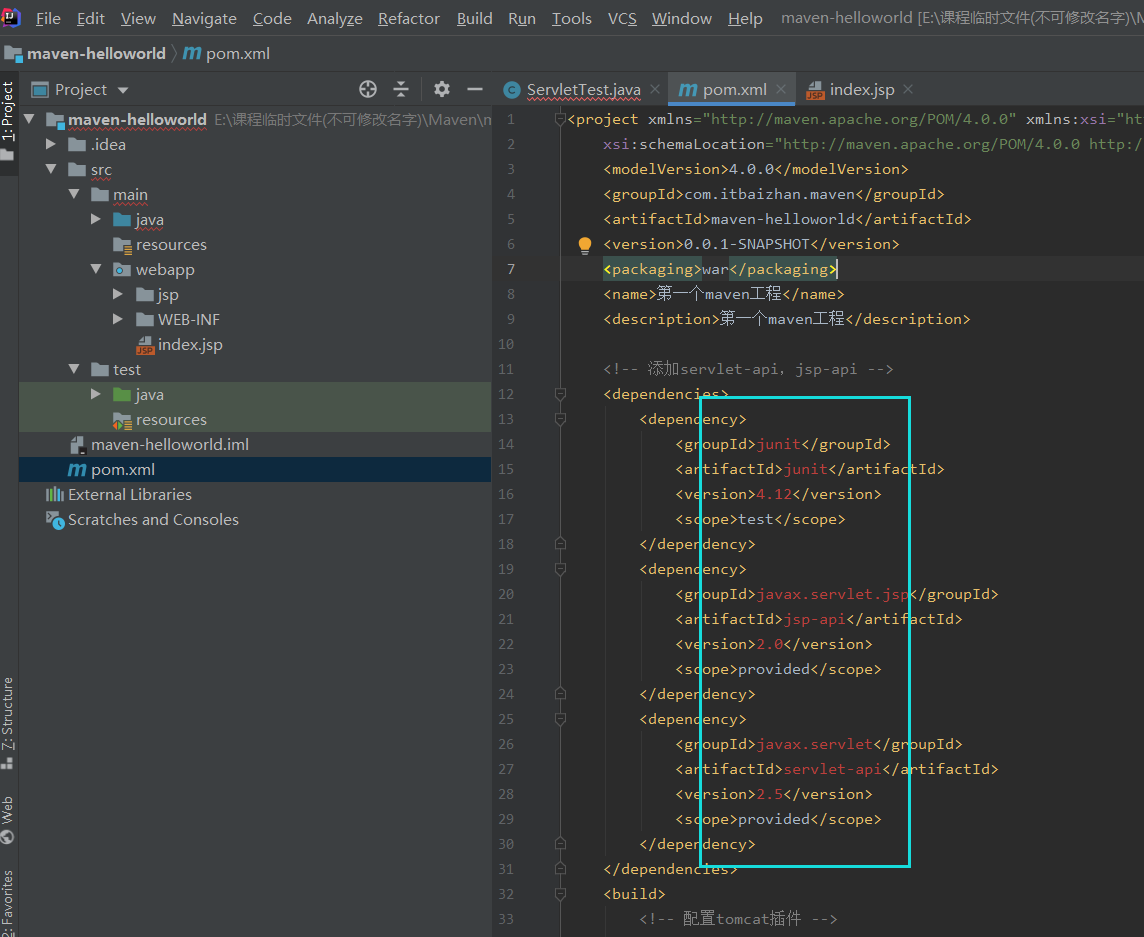Click pom.xml in the breadcrumb bar
The width and height of the screenshot is (1144, 937).
238,53
